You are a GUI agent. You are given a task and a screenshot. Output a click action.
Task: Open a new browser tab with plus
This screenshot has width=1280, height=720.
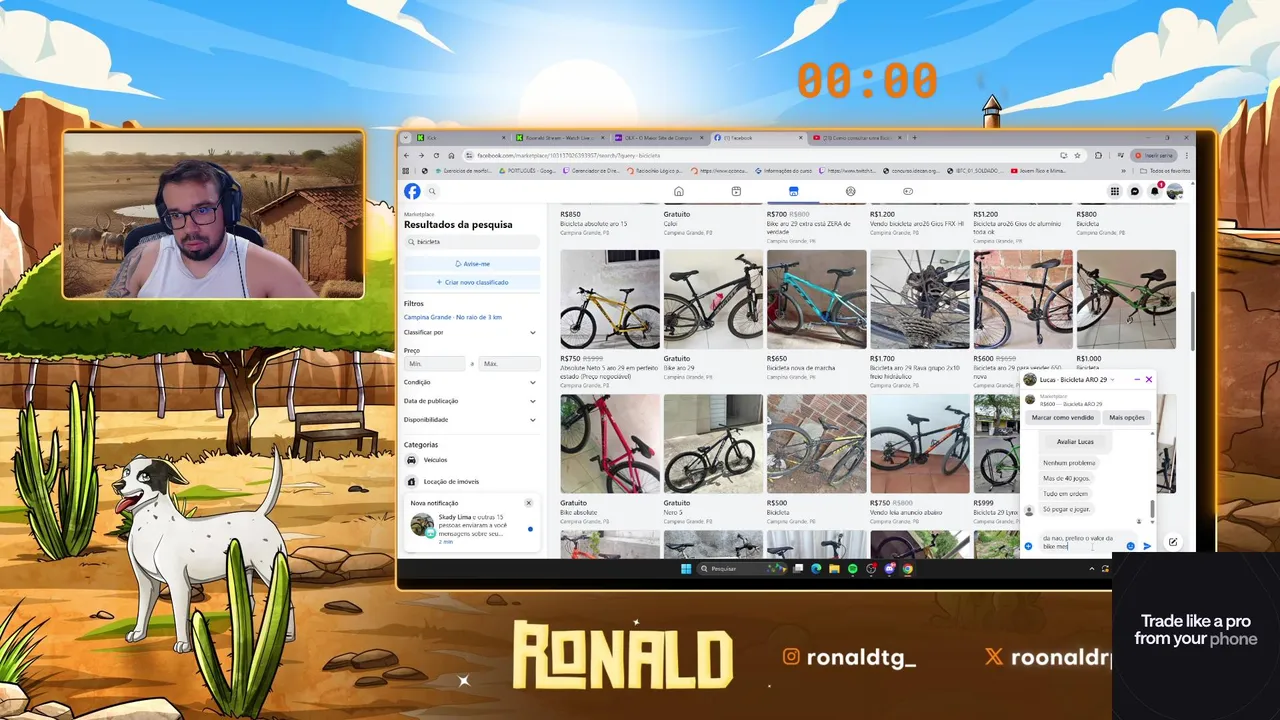[914, 138]
